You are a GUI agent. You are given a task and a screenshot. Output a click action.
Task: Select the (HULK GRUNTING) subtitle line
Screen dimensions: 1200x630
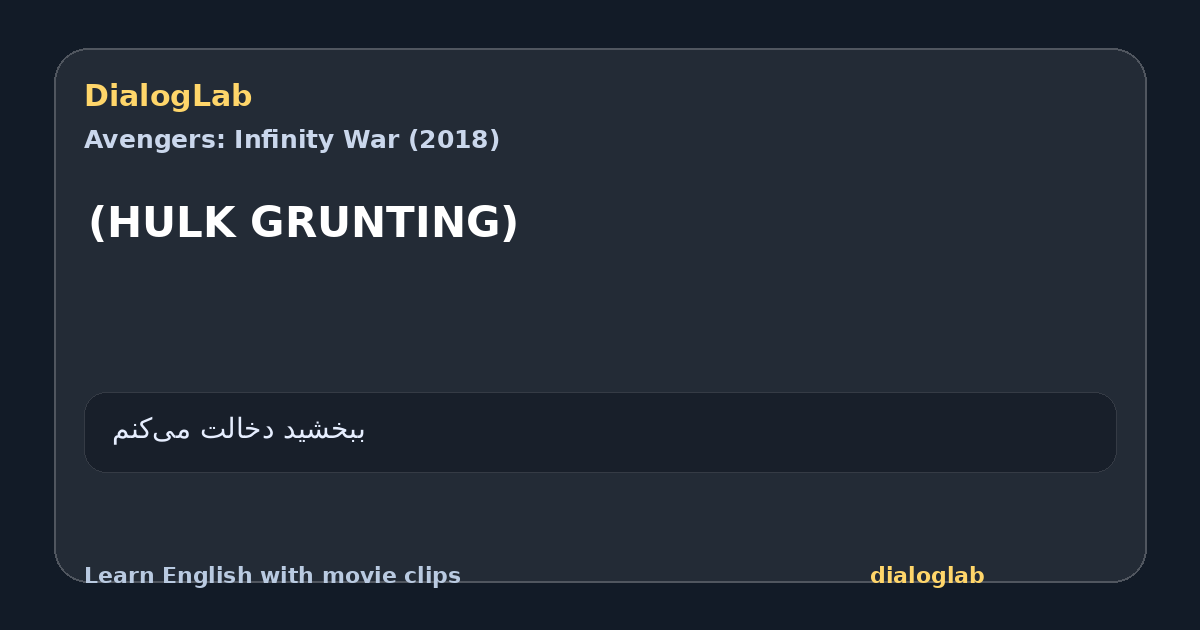[303, 222]
